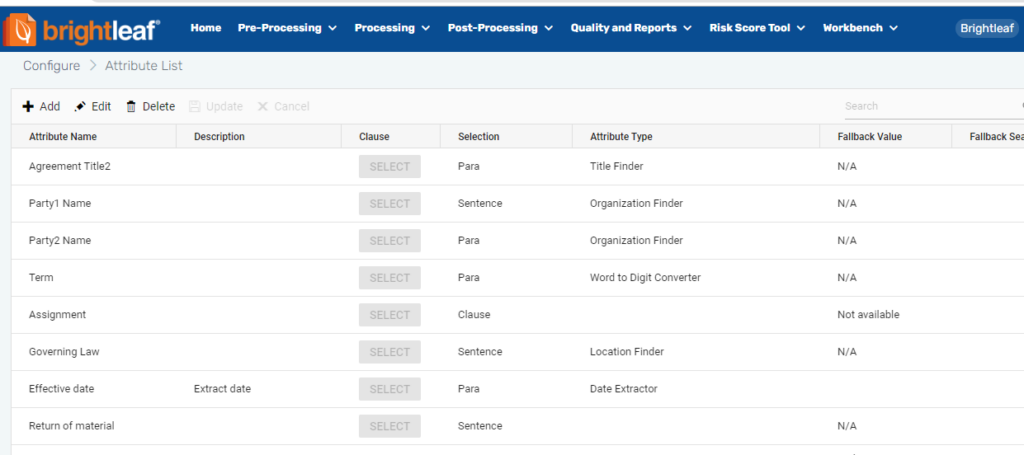Screen dimensions: 1024x455
Task: Expand the Post-Processing dropdown
Action: click(500, 28)
